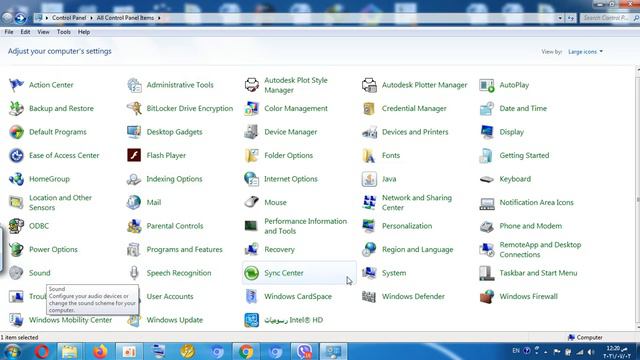
Task: Open Backup and Restore icon
Action: tap(16, 109)
